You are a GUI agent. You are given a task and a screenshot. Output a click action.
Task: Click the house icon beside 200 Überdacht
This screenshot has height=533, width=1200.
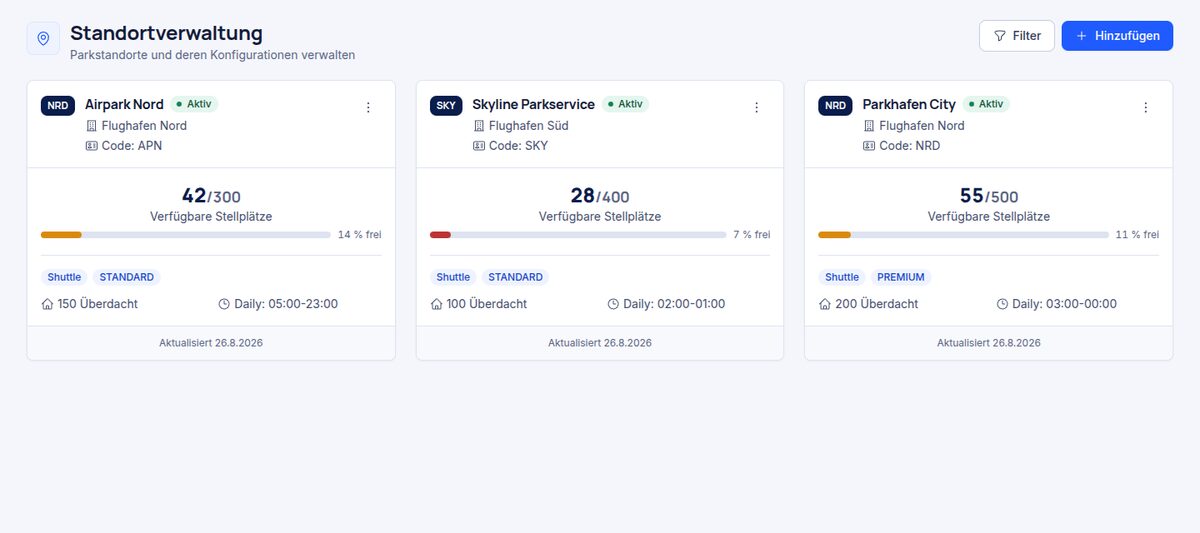[x=826, y=304]
